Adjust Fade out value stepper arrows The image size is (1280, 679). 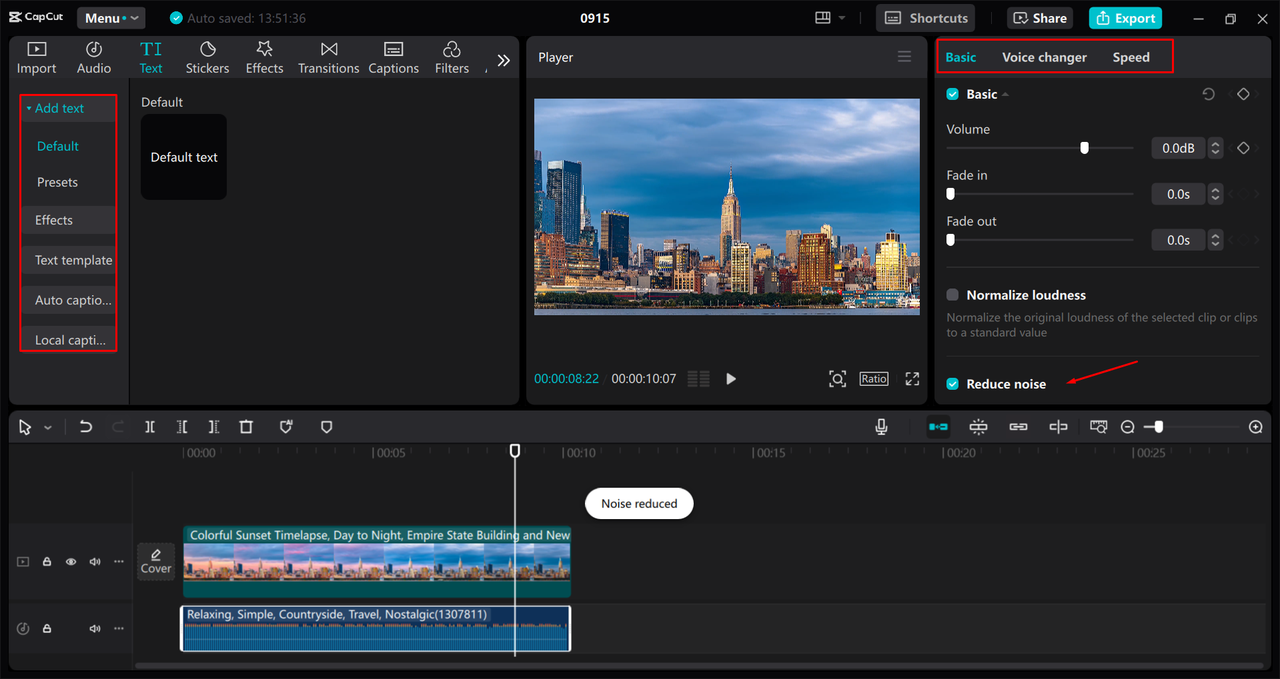click(x=1215, y=240)
